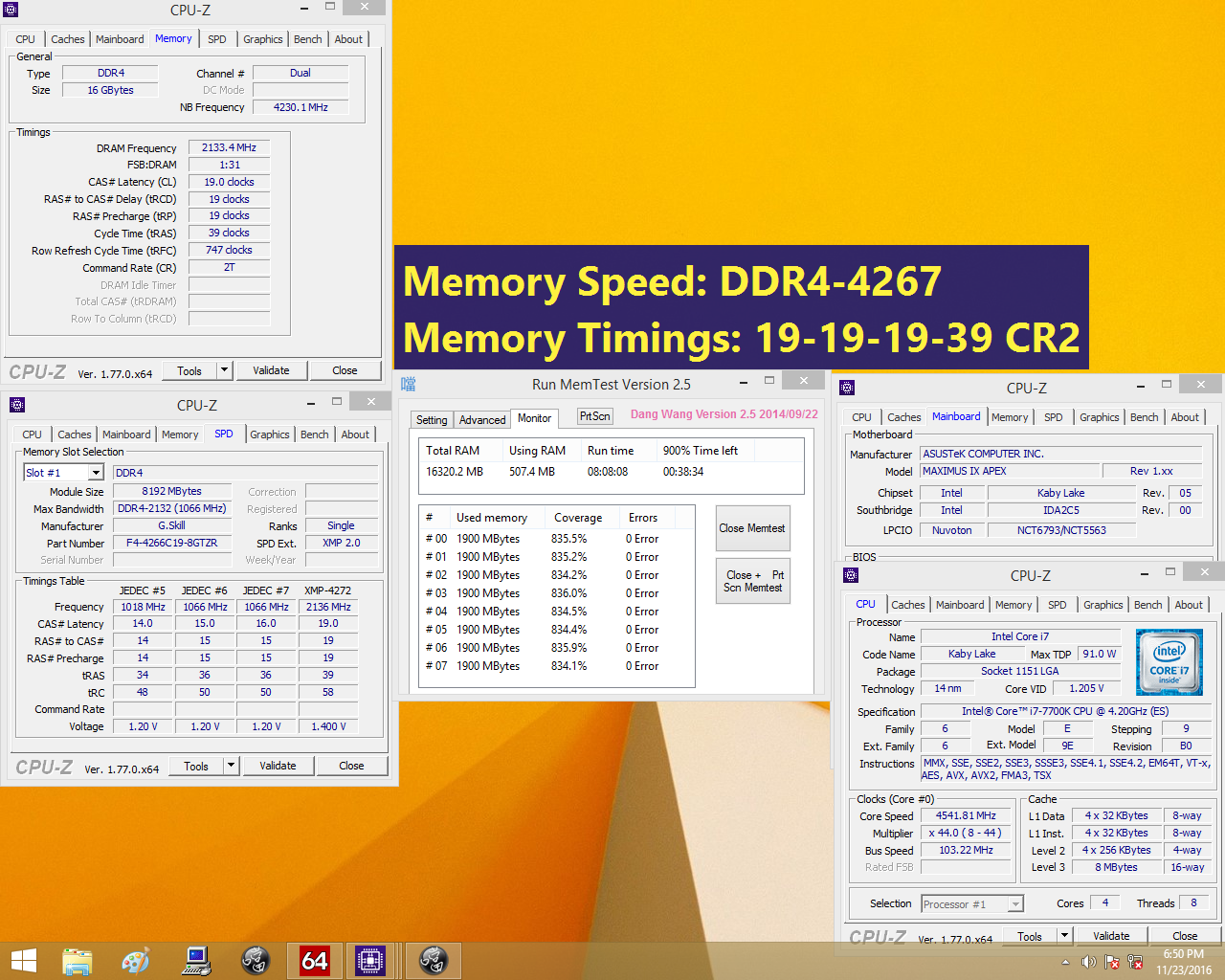Click the network key error tray icon
Image resolution: width=1225 pixels, height=980 pixels.
click(1136, 961)
